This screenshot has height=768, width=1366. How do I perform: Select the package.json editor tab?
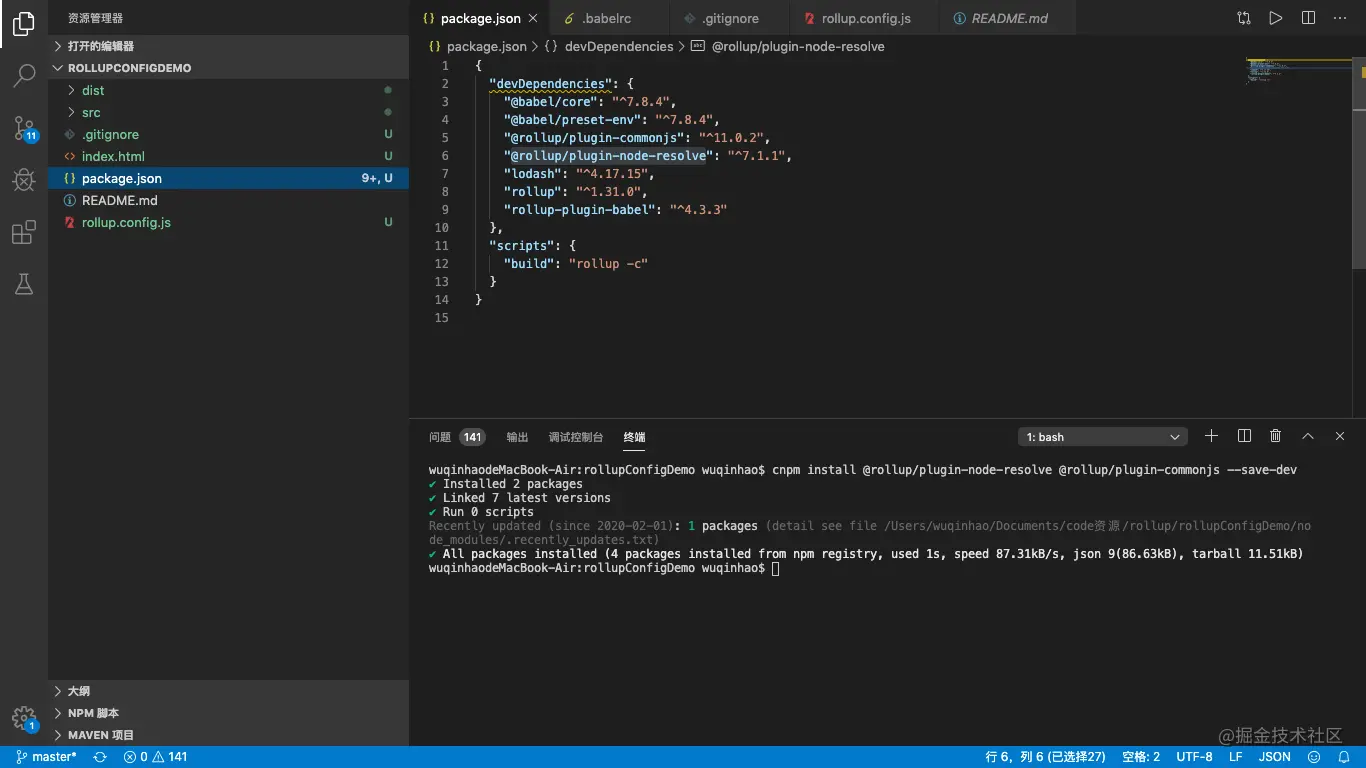coord(480,18)
